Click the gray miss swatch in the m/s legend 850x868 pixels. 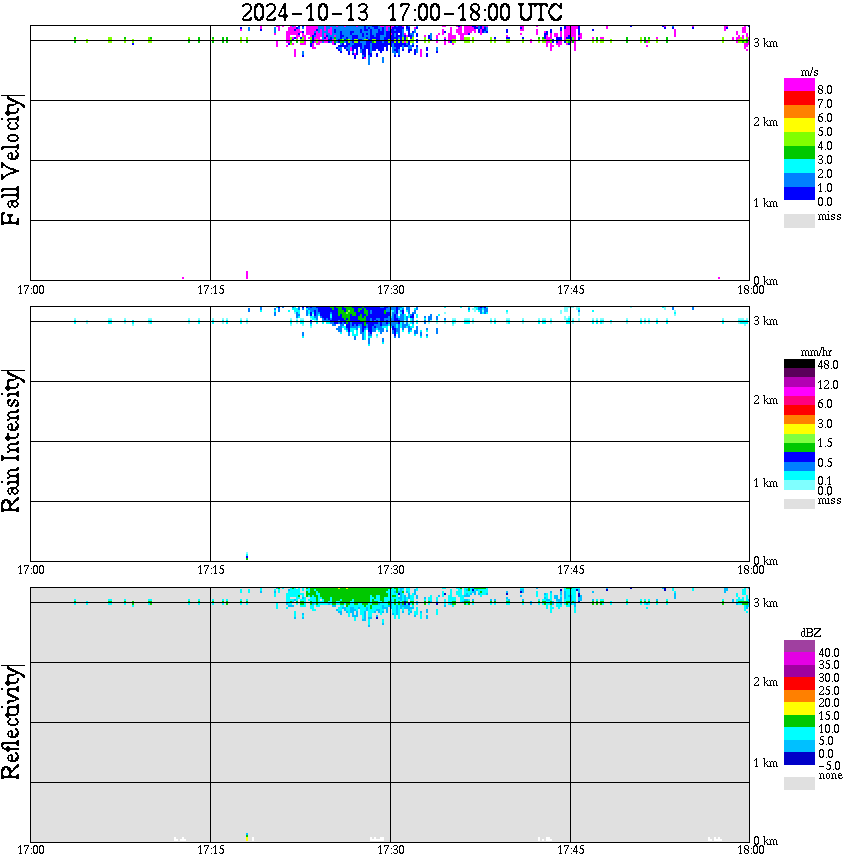click(799, 220)
